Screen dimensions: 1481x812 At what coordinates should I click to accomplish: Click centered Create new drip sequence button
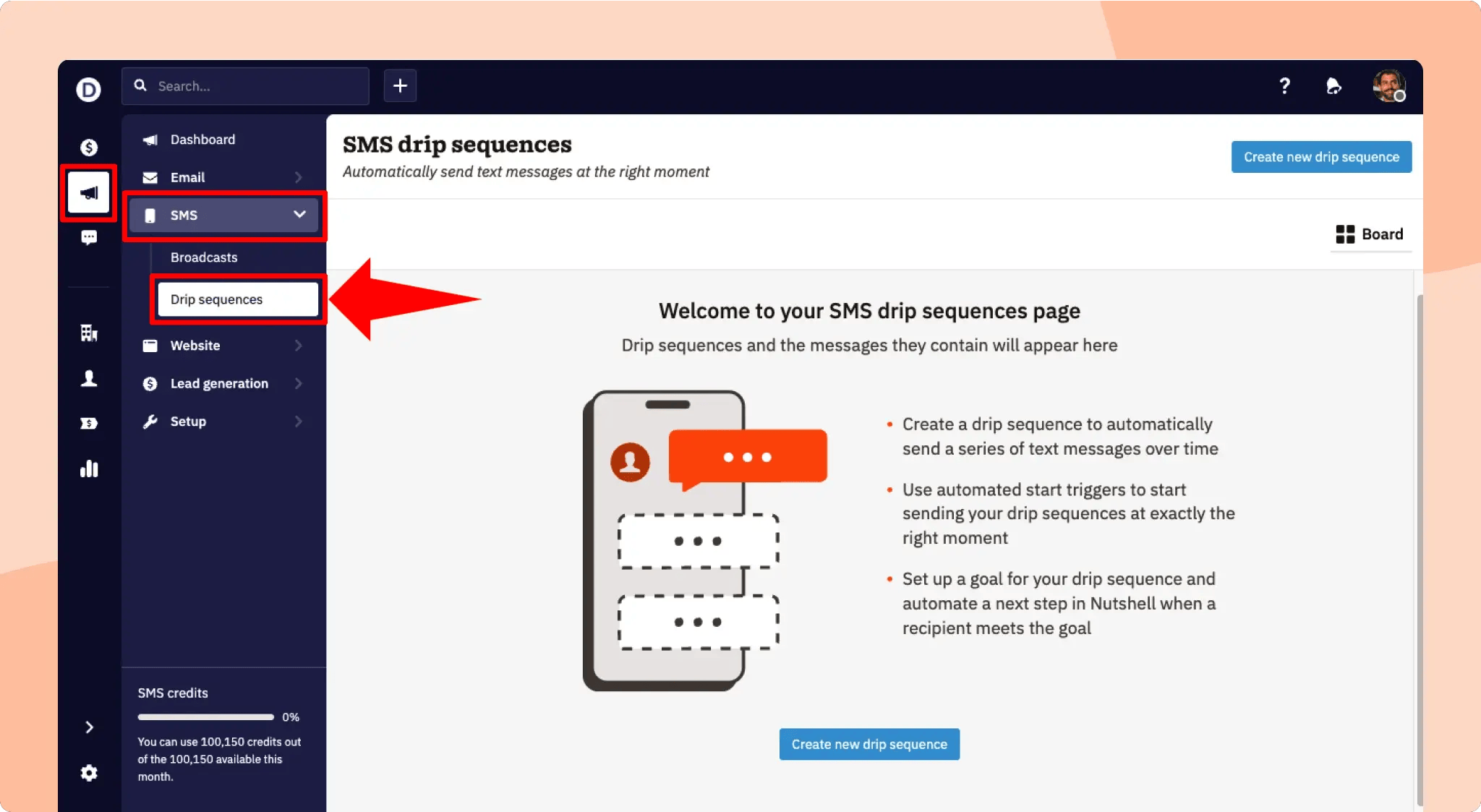click(x=869, y=744)
